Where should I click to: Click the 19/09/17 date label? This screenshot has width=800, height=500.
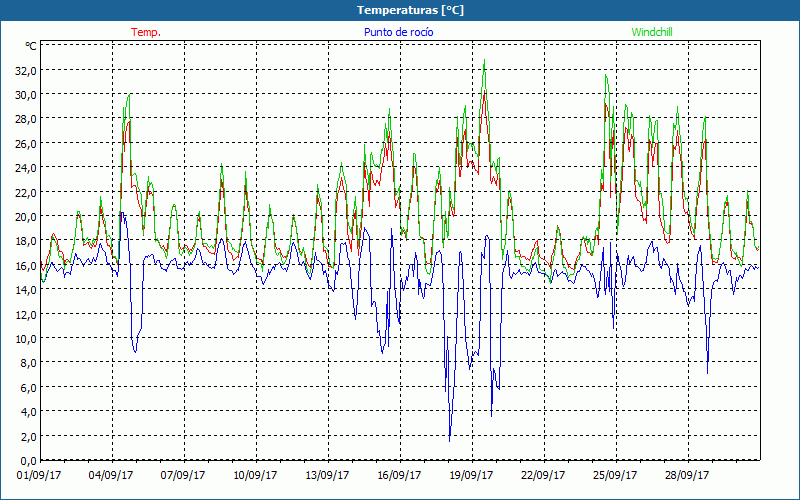[x=471, y=475]
